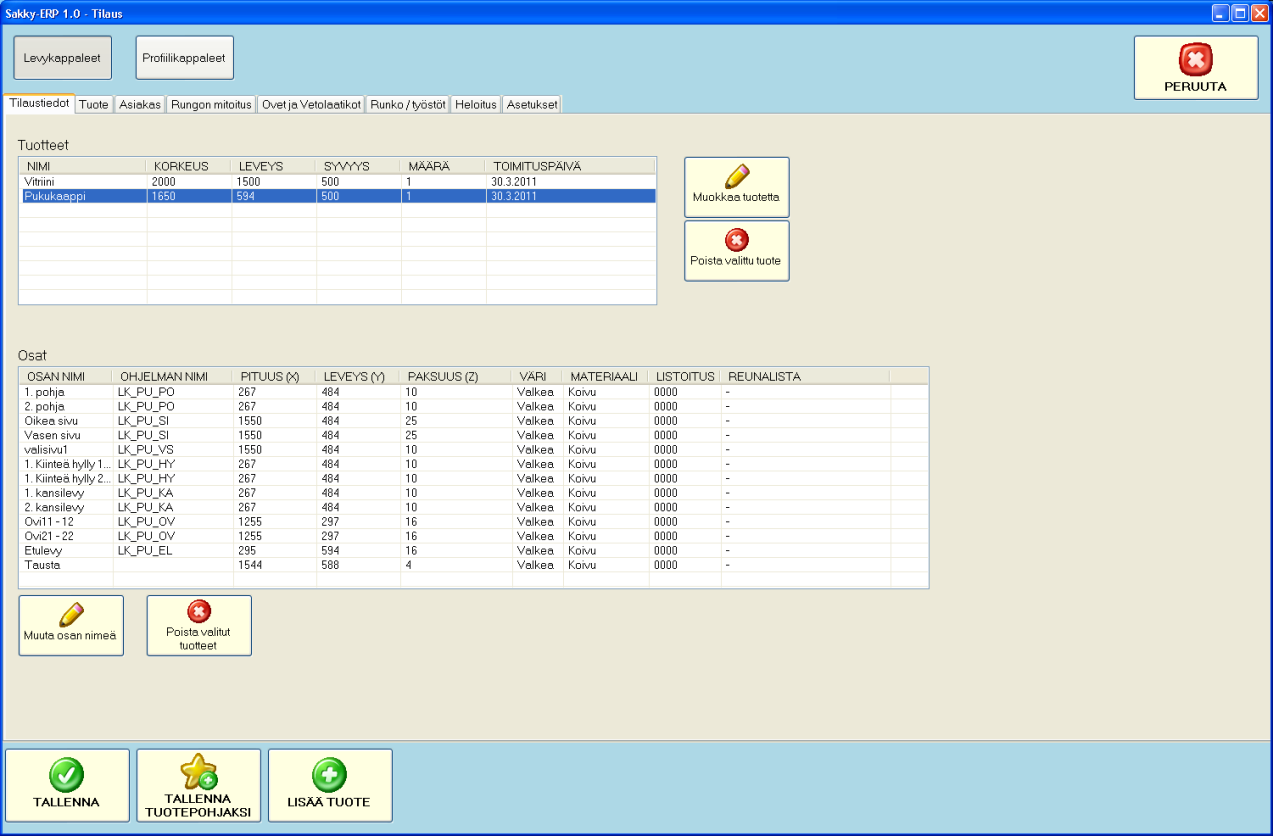Click the green plus Lisää tuote icon
The image size is (1273, 836).
coord(330,775)
